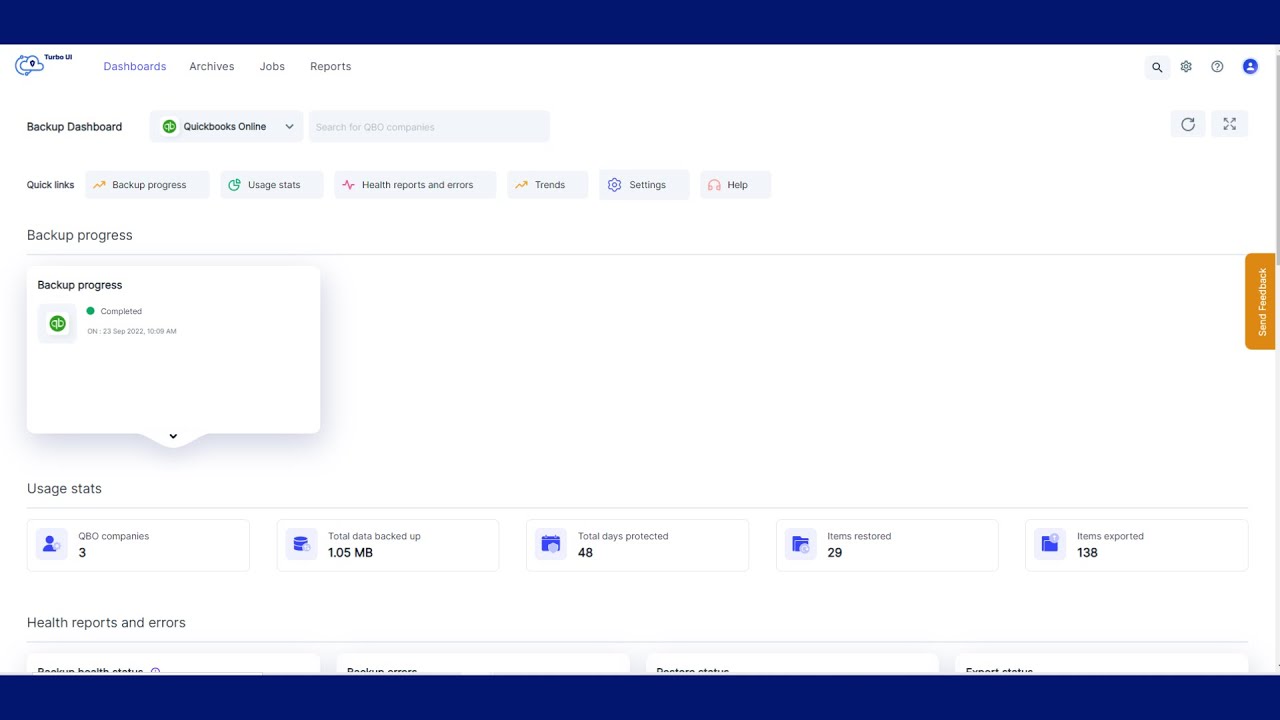
Task: Click the QBO companies count 3
Action: pyautogui.click(x=82, y=552)
